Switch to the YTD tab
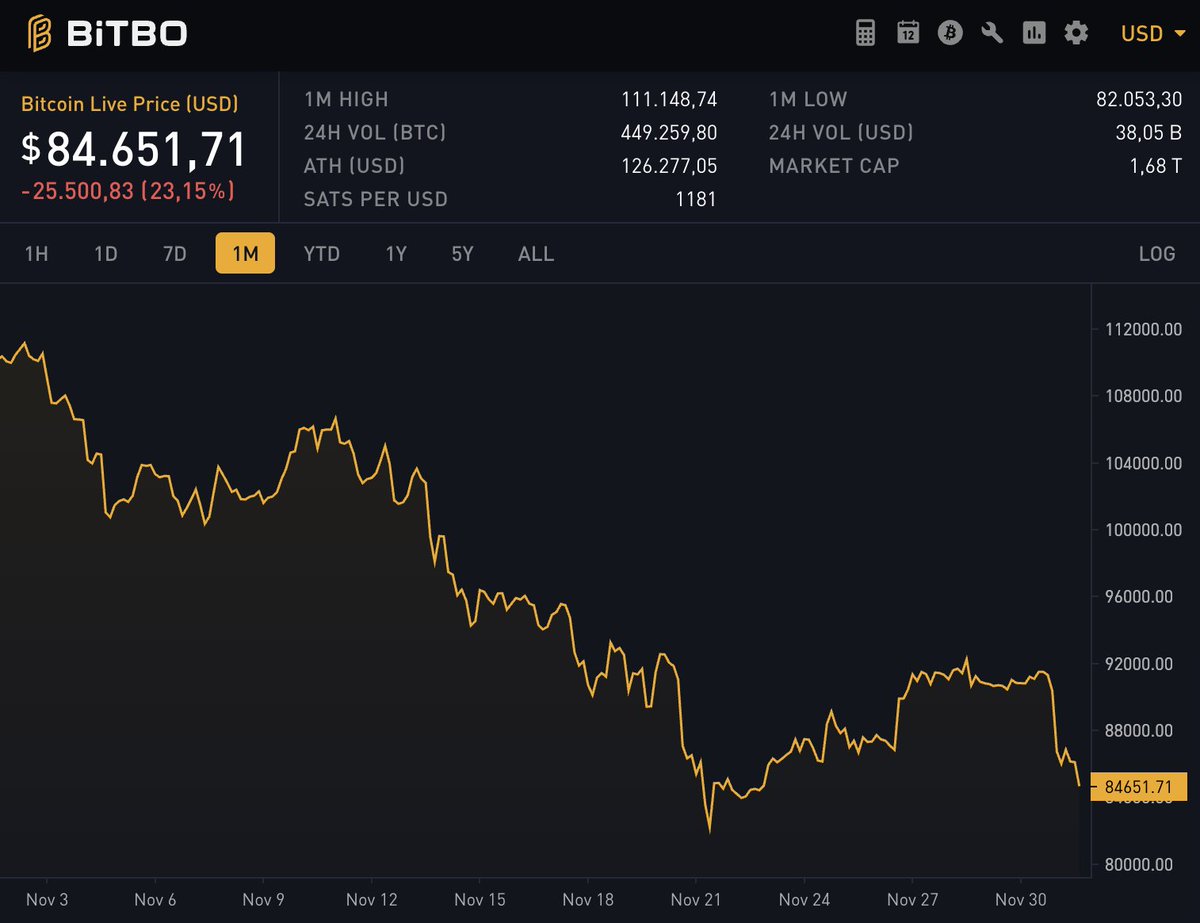The width and height of the screenshot is (1200, 923). tap(321, 254)
